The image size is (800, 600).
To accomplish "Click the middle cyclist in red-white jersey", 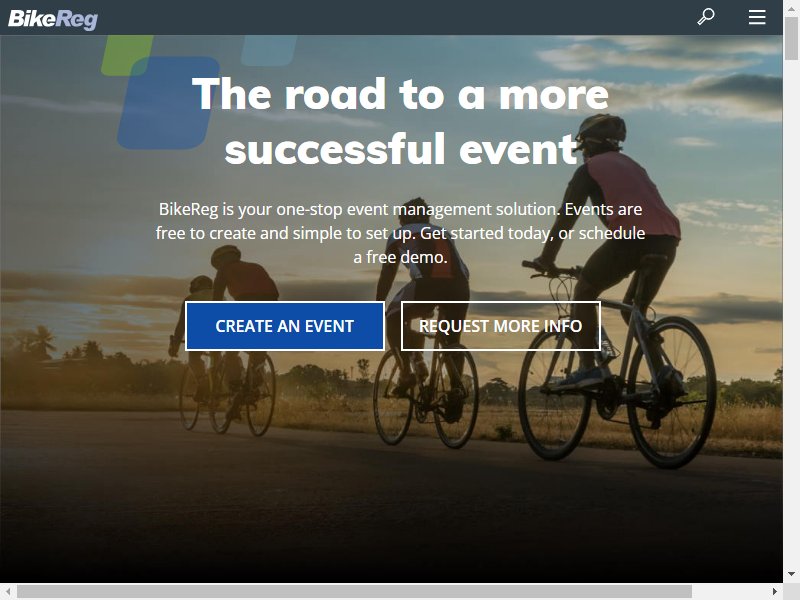I will (x=426, y=316).
